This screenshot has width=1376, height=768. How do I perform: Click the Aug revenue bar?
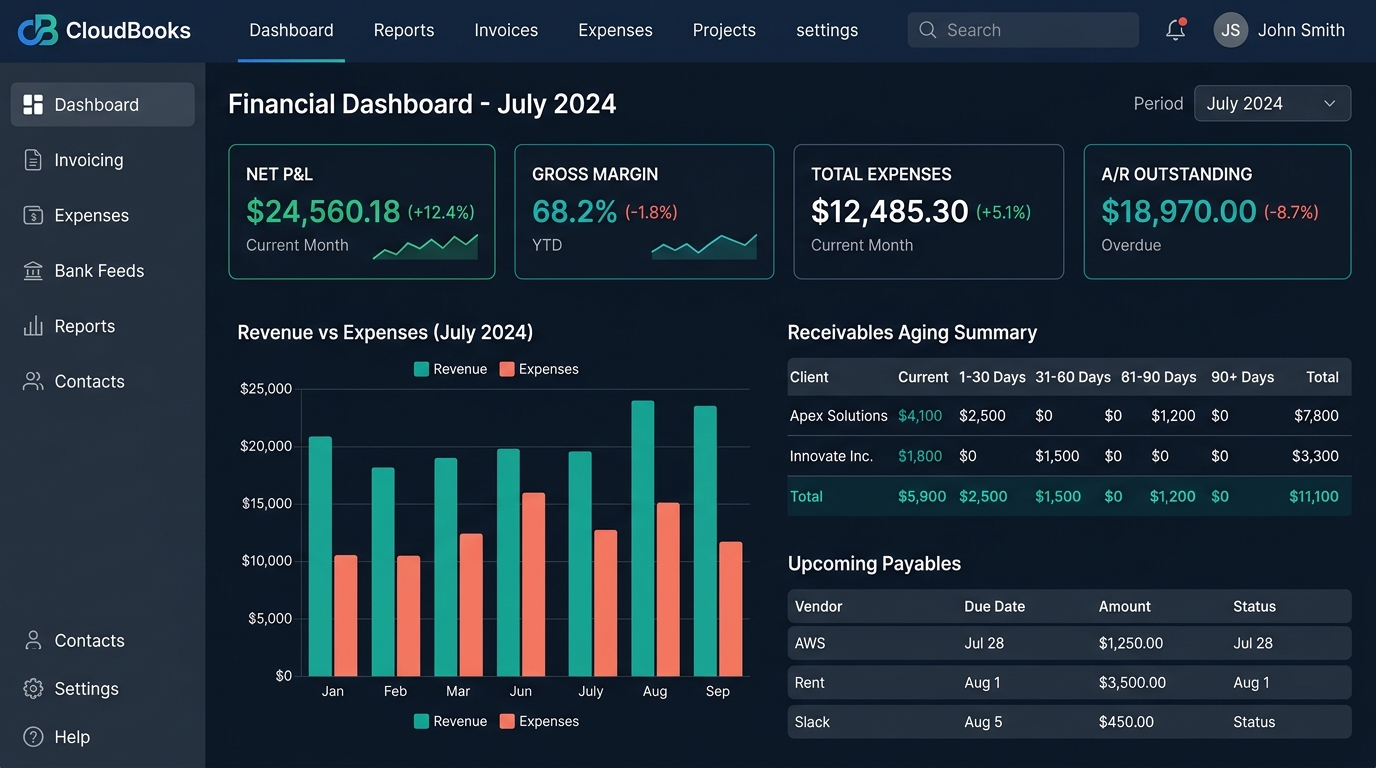[643, 538]
